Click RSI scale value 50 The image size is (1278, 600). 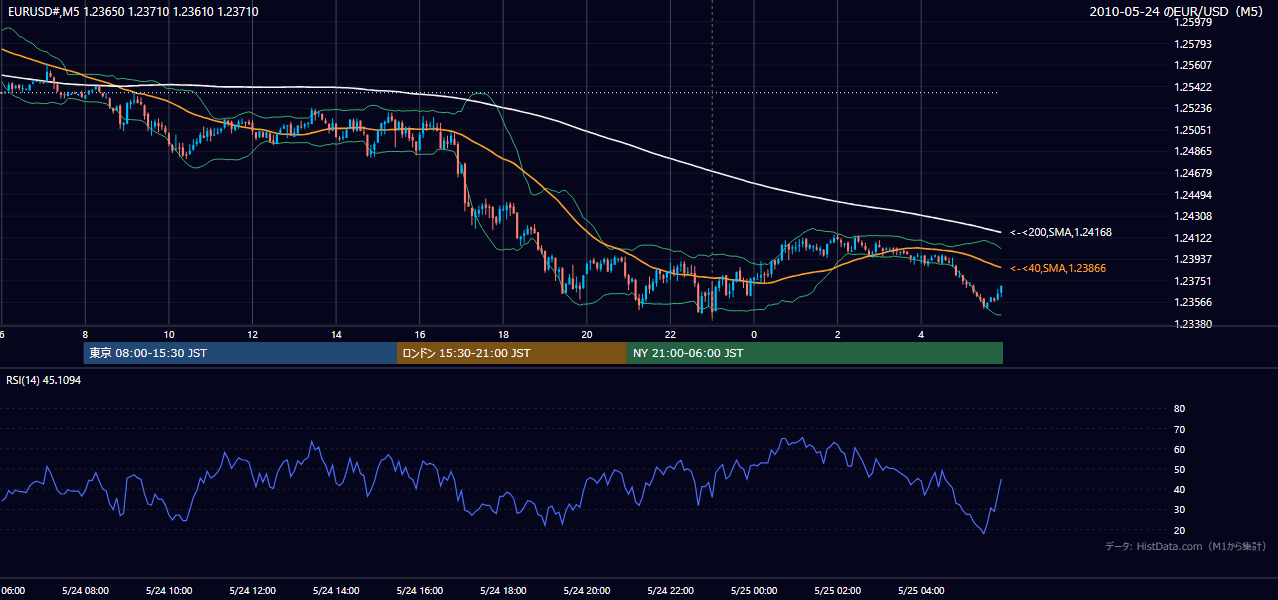tap(1179, 469)
